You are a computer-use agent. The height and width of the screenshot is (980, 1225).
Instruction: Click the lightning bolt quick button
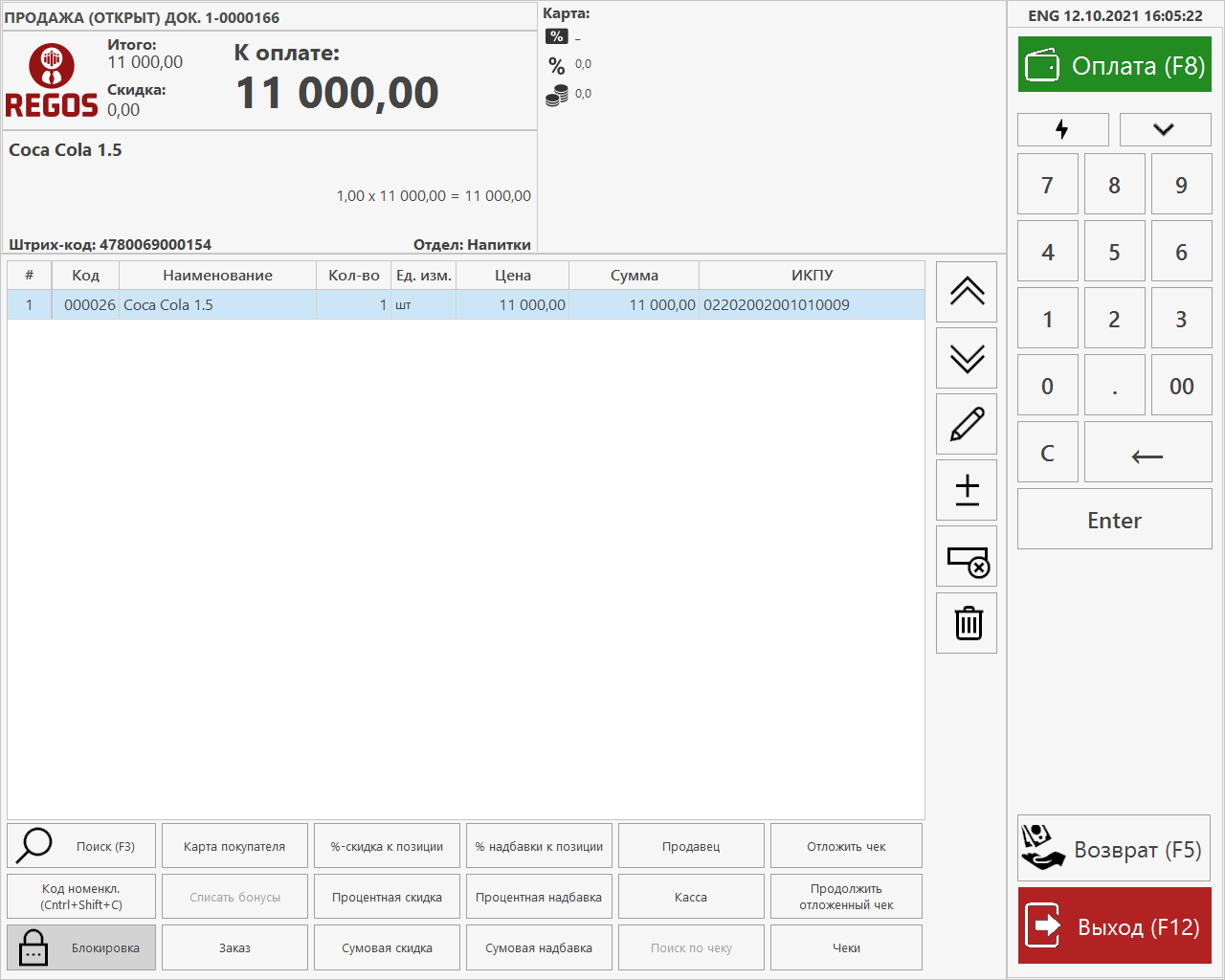1062,129
